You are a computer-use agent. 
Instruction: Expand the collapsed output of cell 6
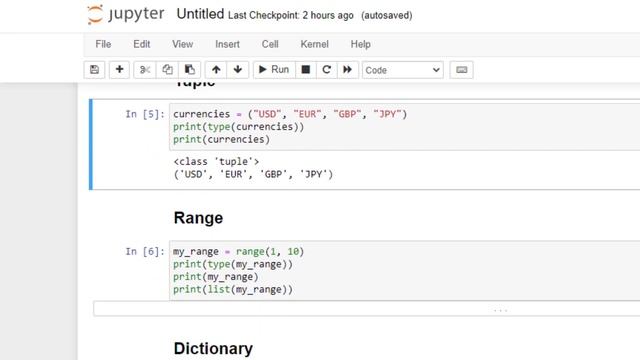(367, 309)
